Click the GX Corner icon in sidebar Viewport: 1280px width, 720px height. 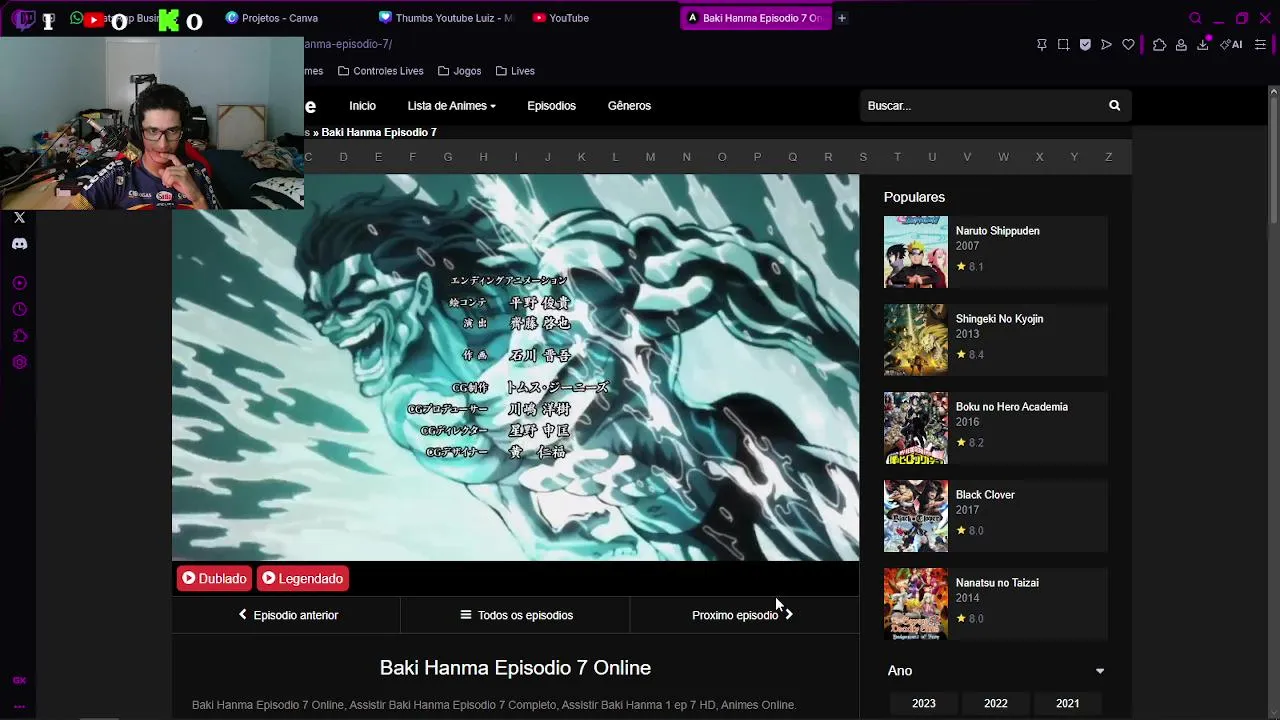click(19, 680)
